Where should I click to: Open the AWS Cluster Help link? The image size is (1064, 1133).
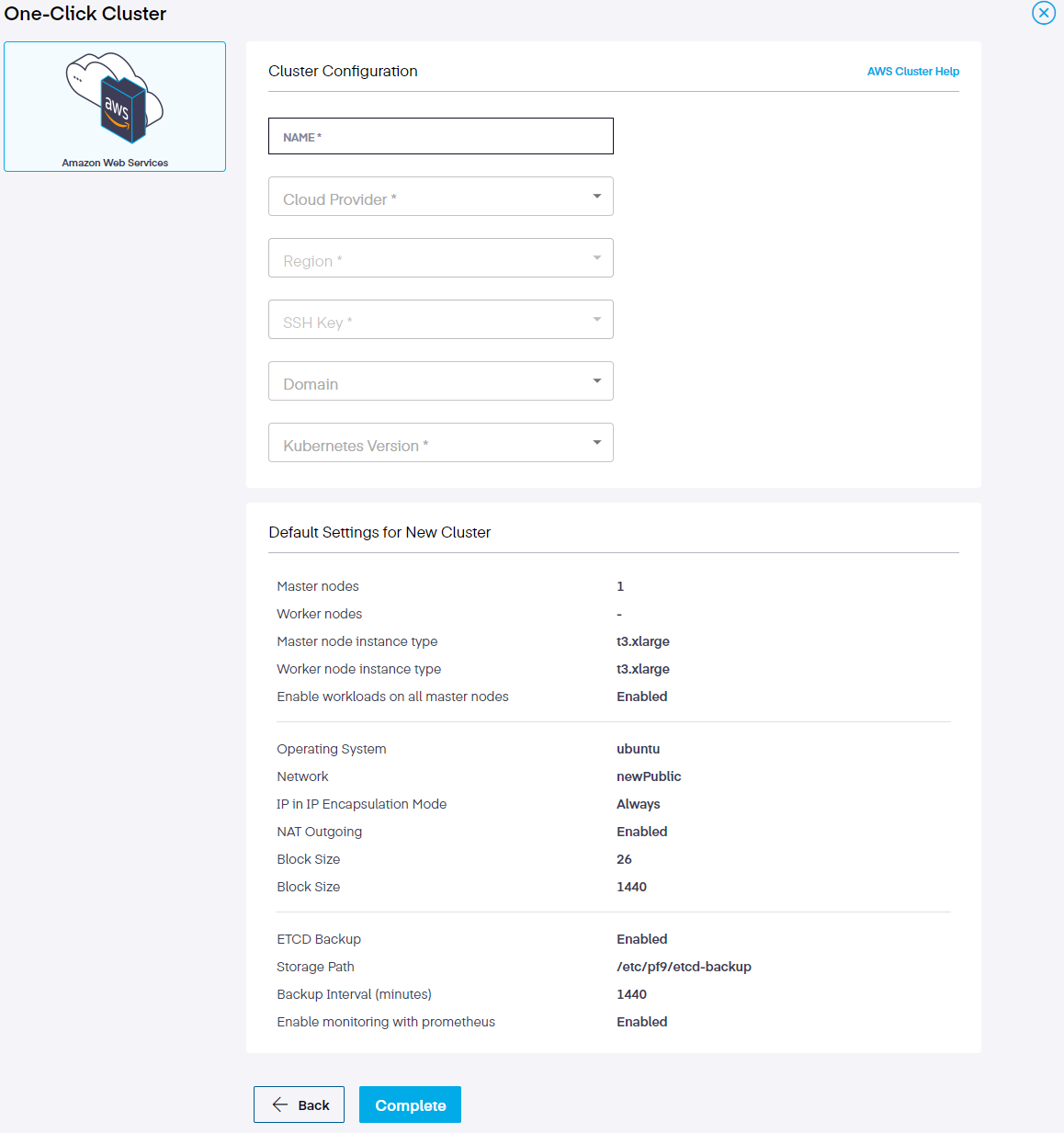(x=912, y=72)
